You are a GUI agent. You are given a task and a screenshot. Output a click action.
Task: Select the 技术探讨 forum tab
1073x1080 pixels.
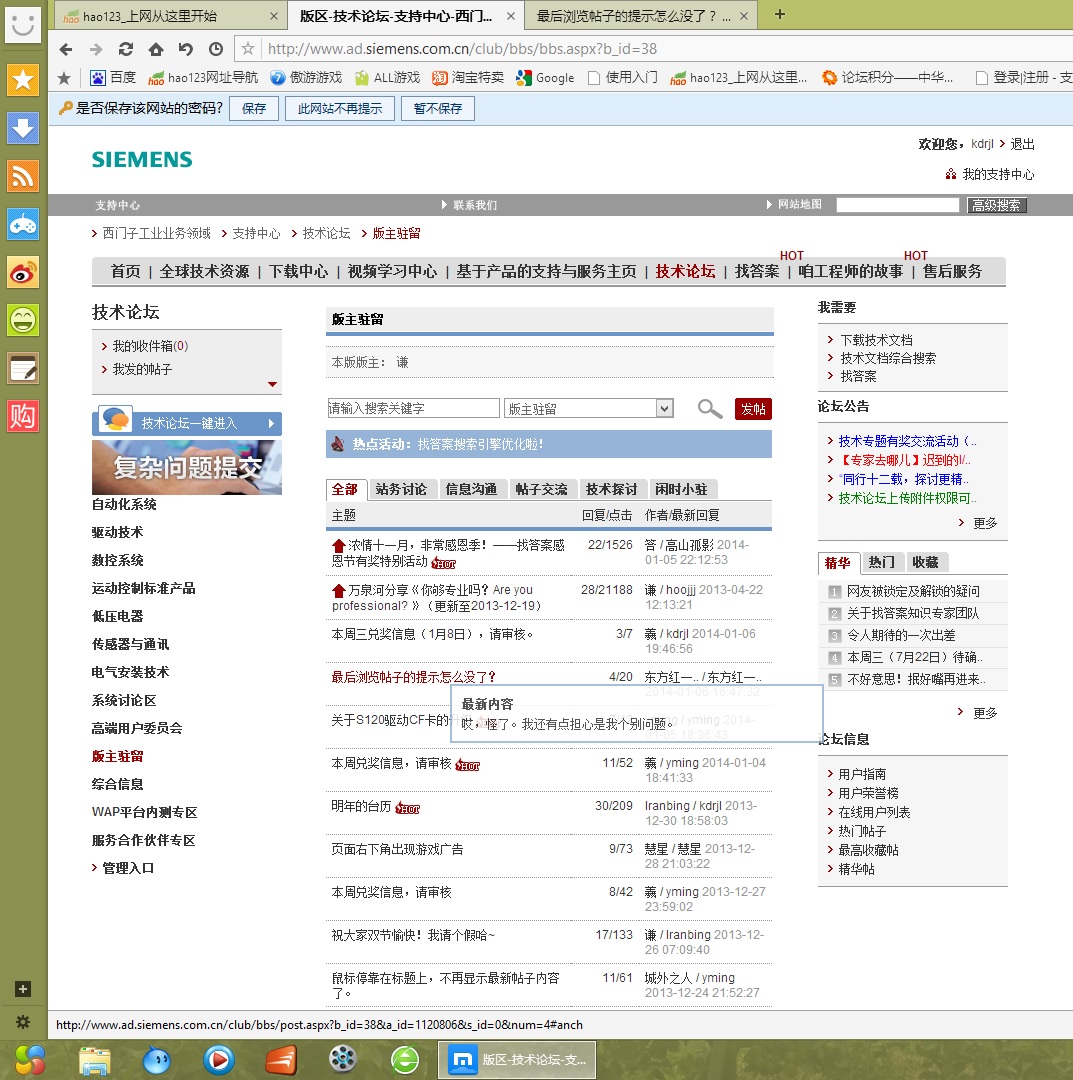coord(612,489)
